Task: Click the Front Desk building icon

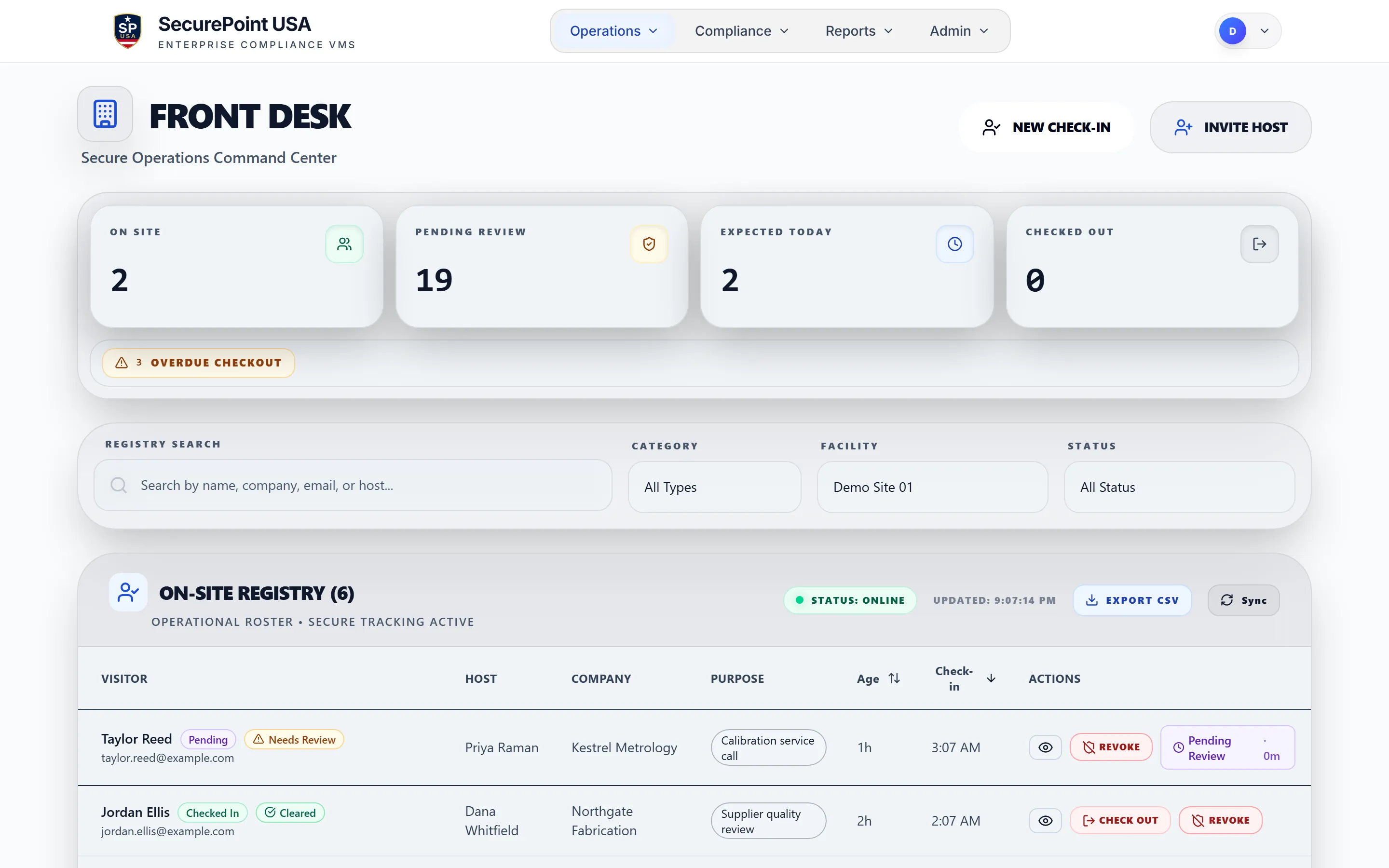Action: tap(105, 114)
